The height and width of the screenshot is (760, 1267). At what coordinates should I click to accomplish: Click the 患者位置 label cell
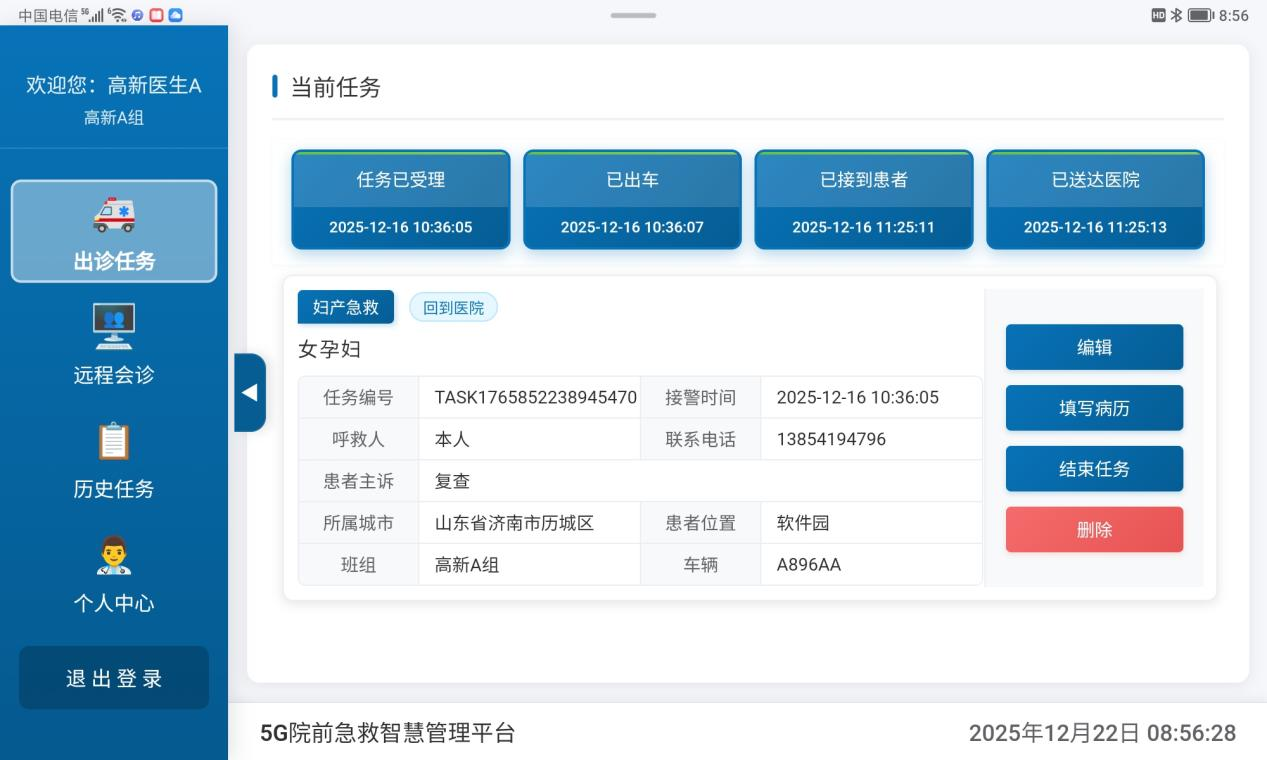701,523
